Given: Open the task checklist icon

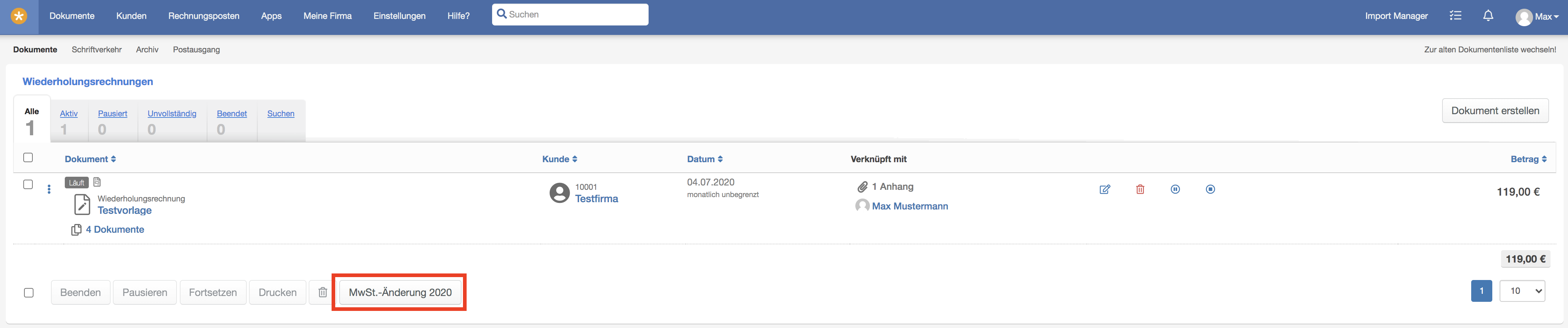Looking at the screenshot, I should tap(1456, 16).
